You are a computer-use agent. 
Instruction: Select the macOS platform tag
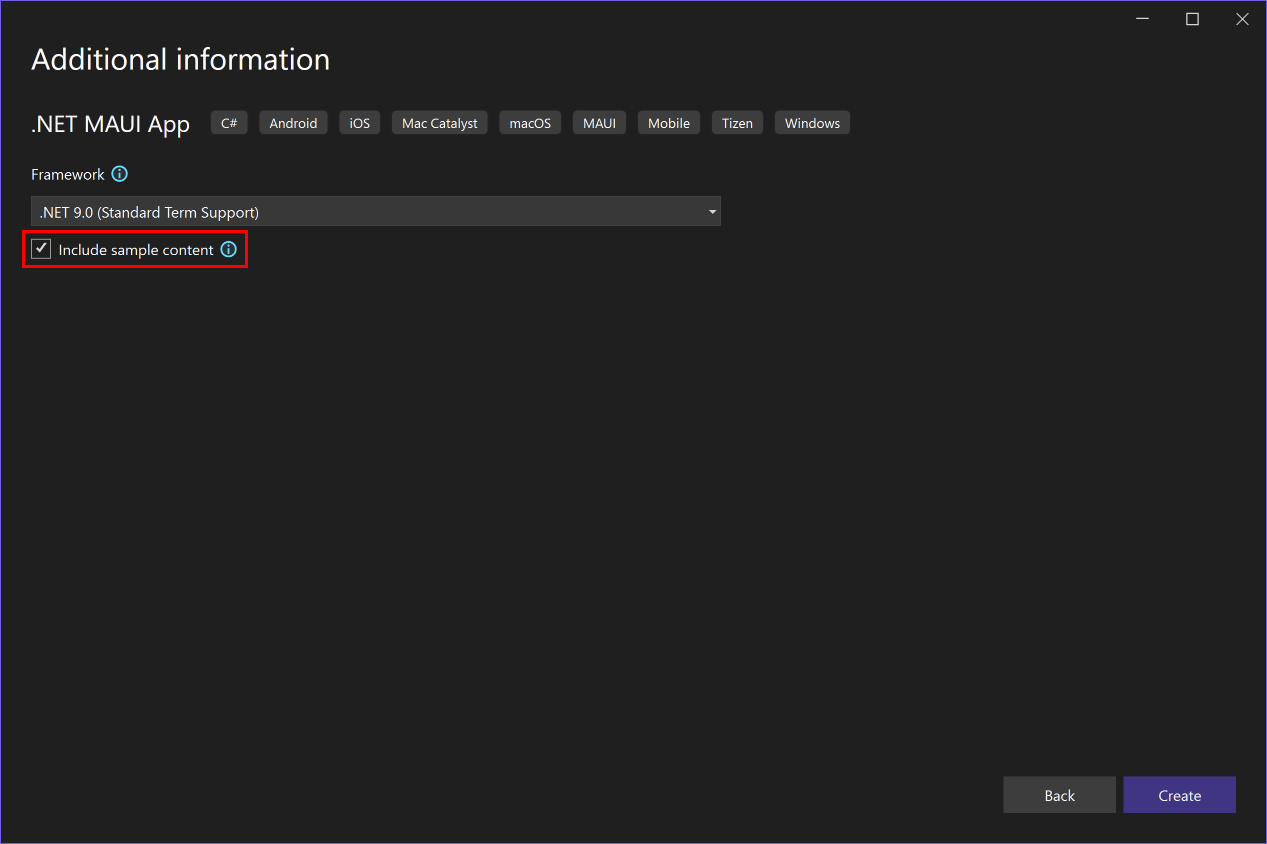click(529, 122)
